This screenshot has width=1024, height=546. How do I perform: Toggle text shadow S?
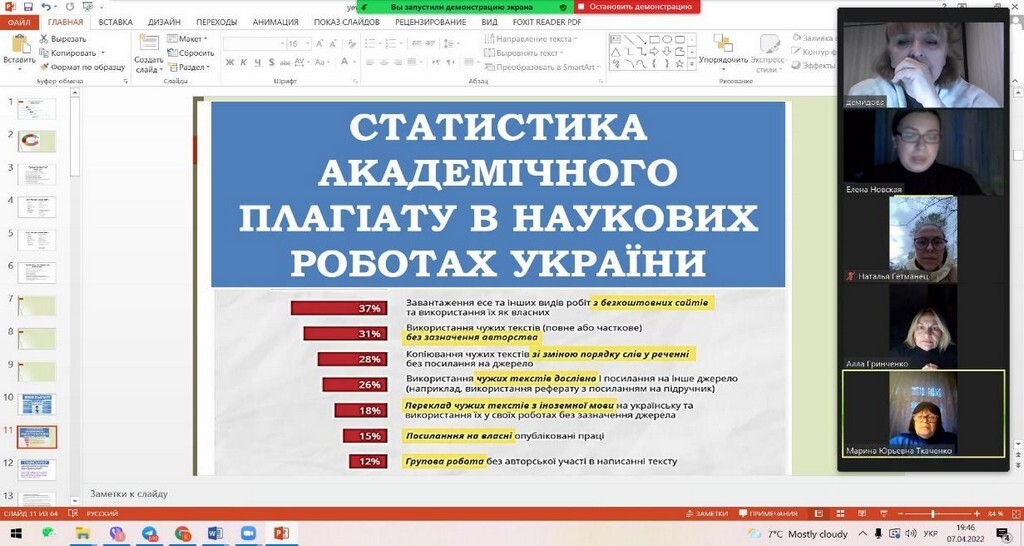point(271,63)
